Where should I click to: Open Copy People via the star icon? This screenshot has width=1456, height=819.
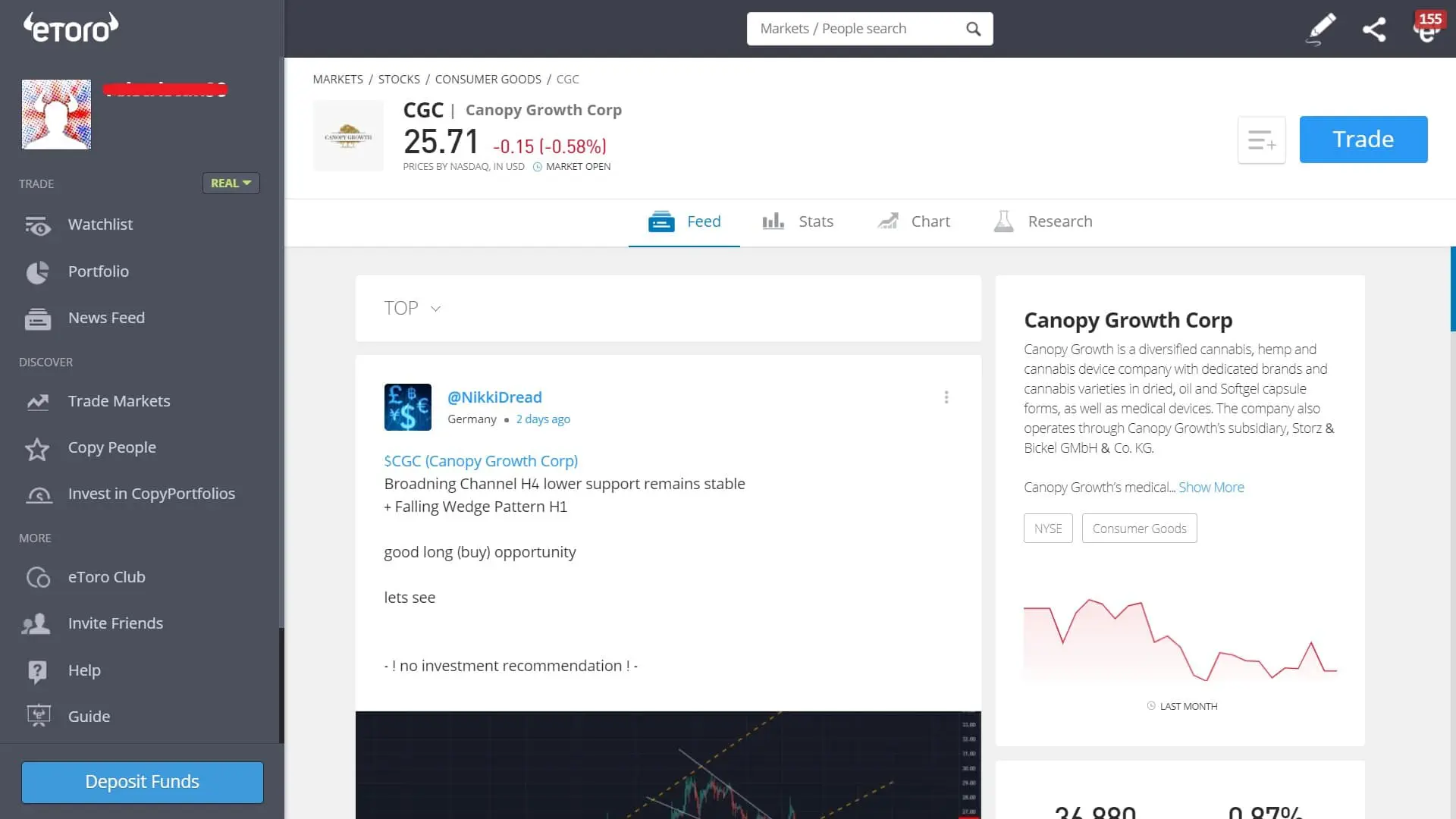[x=37, y=449]
